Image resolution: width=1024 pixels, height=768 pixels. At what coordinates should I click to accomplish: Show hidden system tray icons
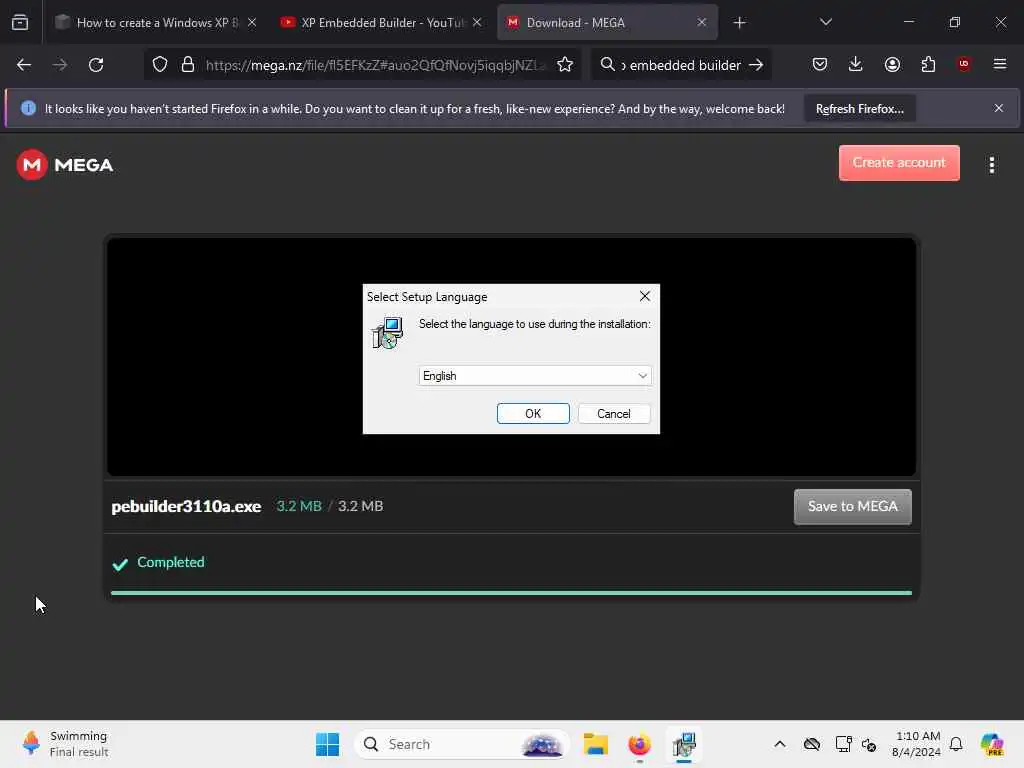pyautogui.click(x=780, y=744)
